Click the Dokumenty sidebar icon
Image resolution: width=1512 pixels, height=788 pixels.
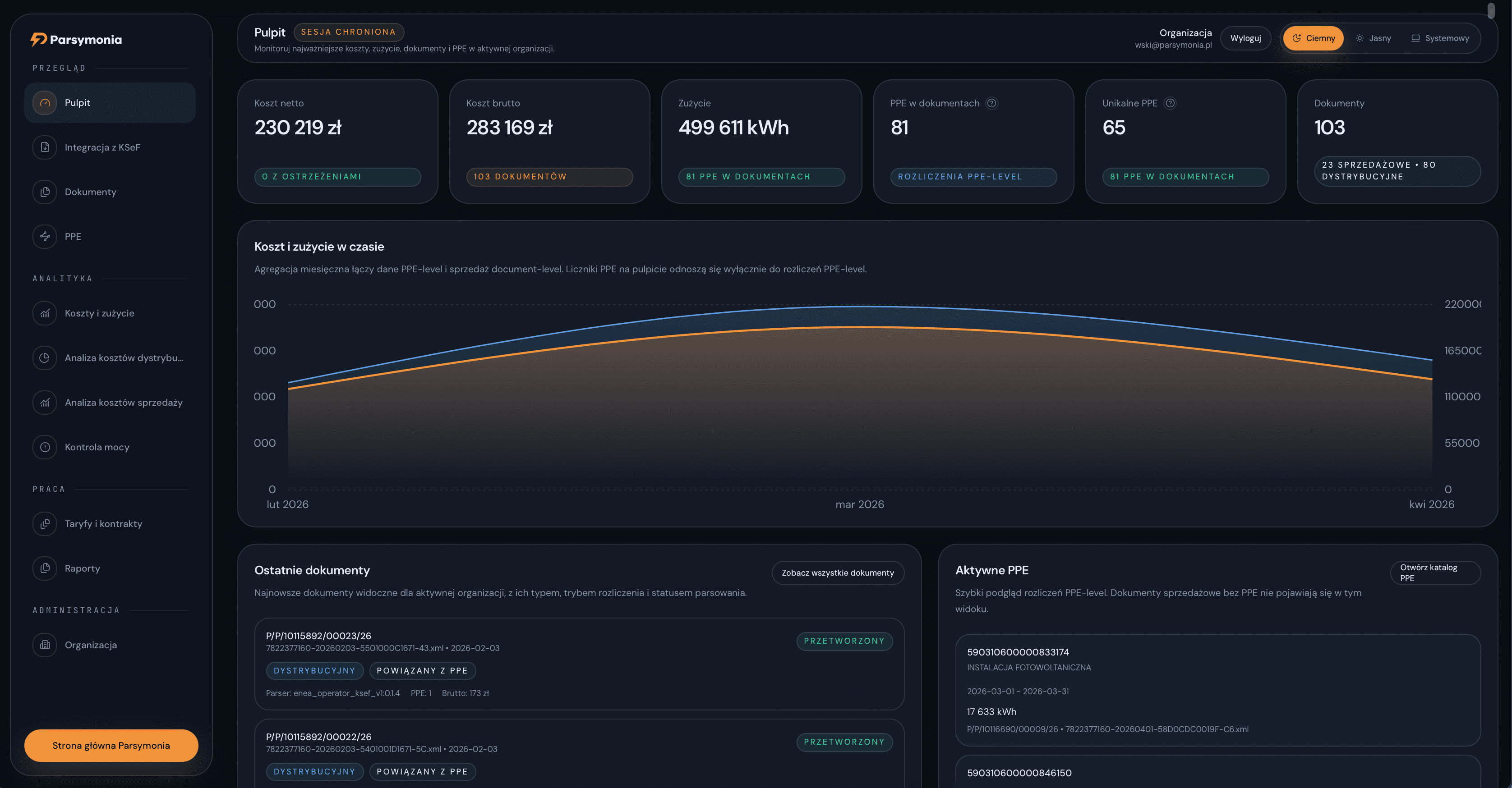coord(45,192)
